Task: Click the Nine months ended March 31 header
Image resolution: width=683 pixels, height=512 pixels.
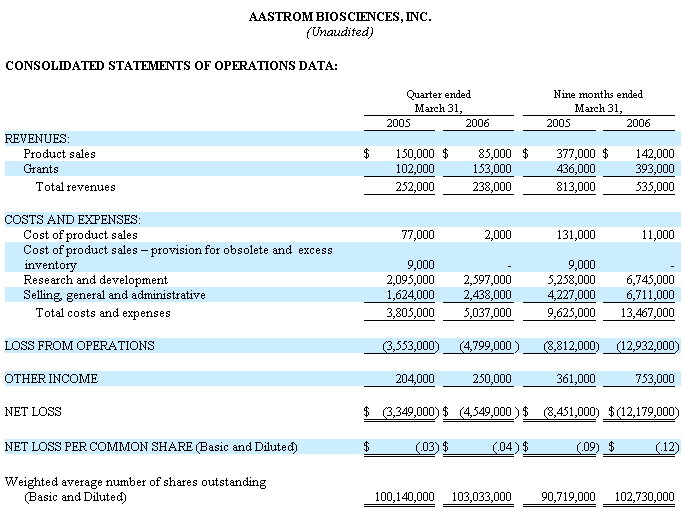Action: pyautogui.click(x=598, y=101)
